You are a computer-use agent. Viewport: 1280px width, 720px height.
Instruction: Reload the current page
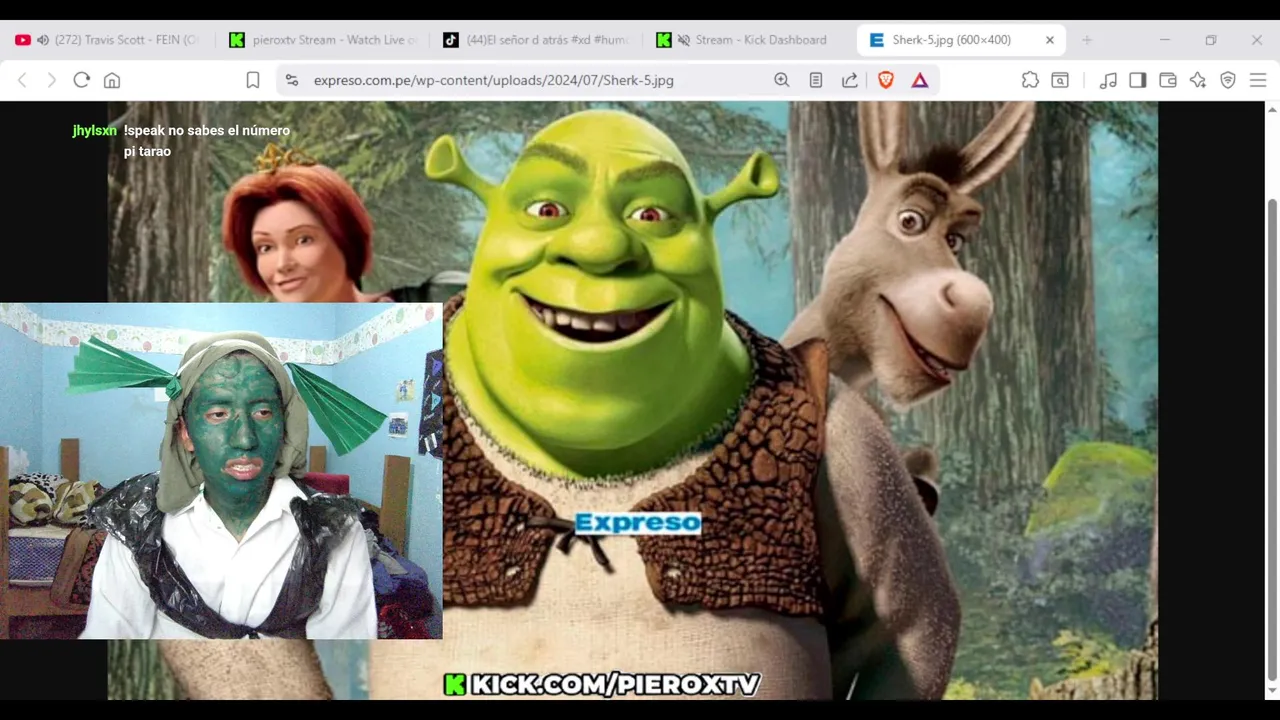coord(82,80)
